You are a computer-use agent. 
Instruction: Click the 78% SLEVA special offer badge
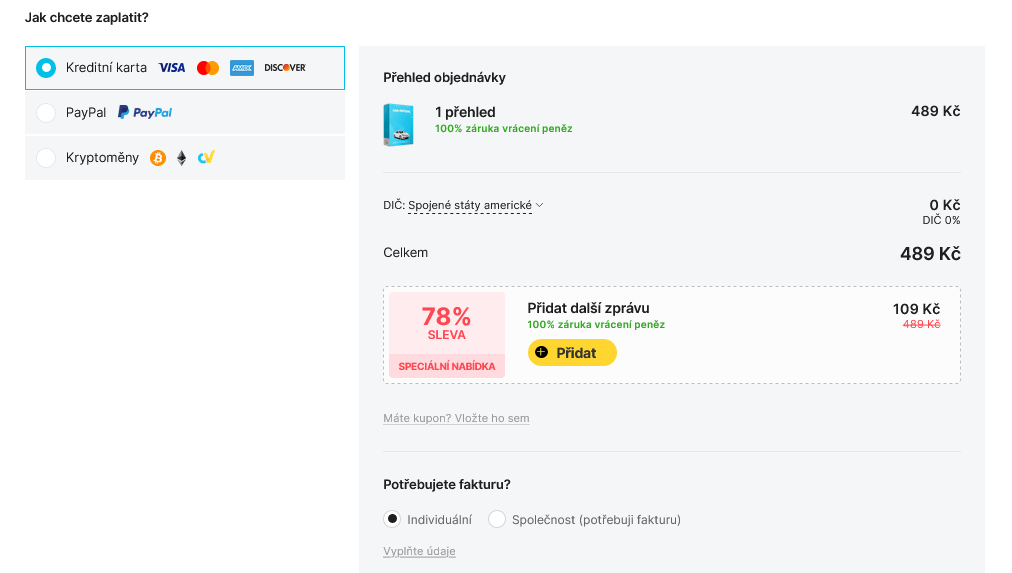click(x=447, y=334)
